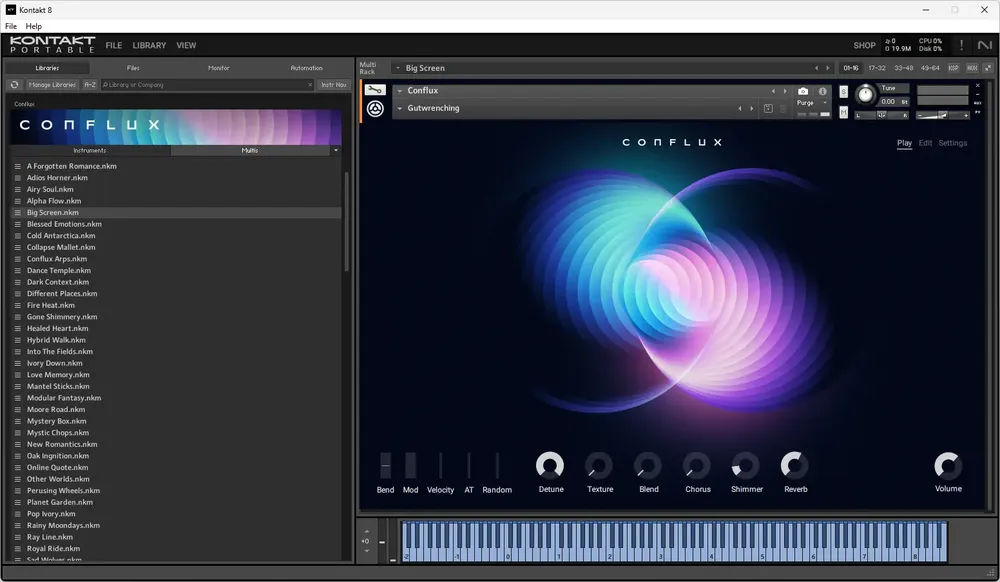This screenshot has width=1000, height=582.
Task: Switch to the Files tab
Action: point(133,68)
